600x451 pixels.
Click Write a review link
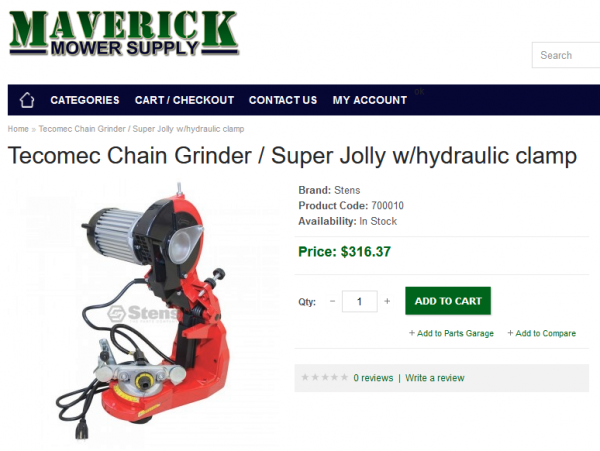[435, 378]
